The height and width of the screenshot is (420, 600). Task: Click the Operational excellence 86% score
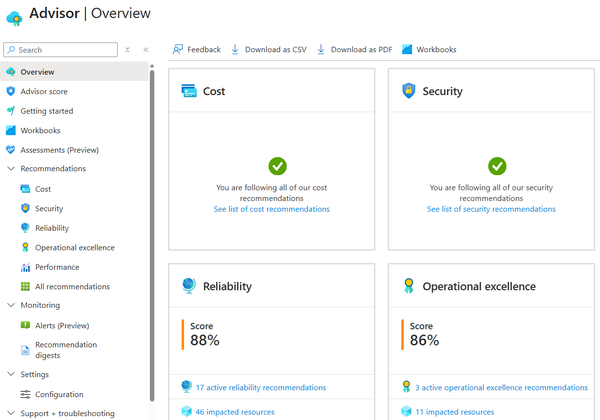[x=424, y=340]
